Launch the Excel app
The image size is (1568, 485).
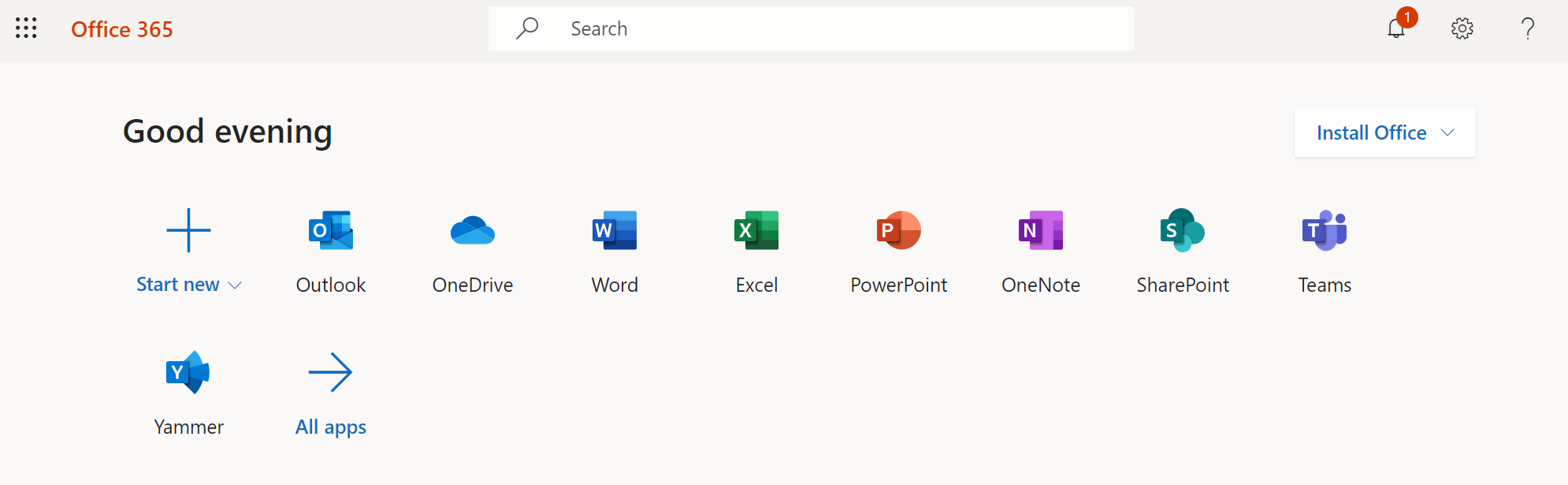click(756, 231)
